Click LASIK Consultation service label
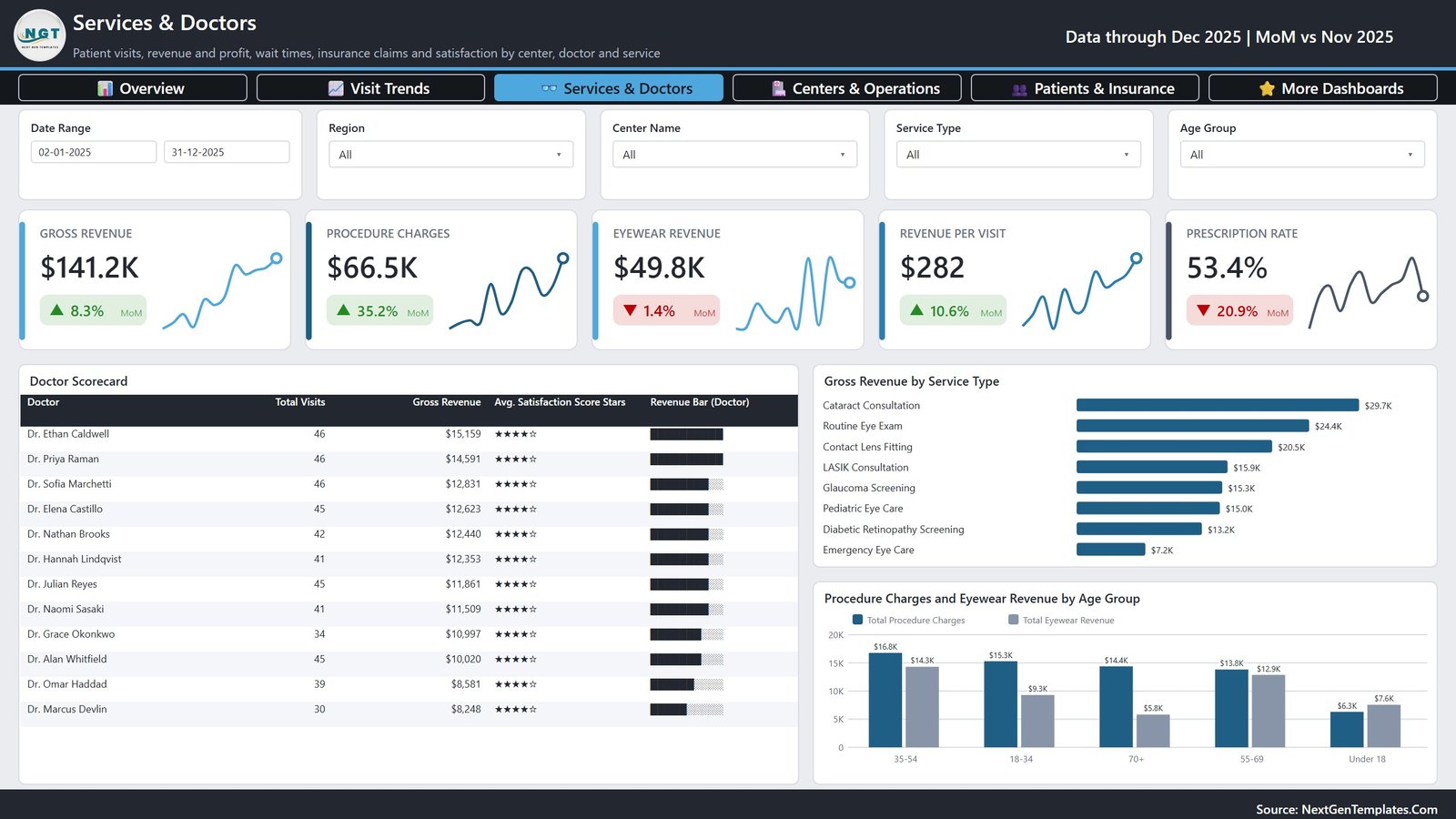Image resolution: width=1456 pixels, height=819 pixels. coord(865,468)
